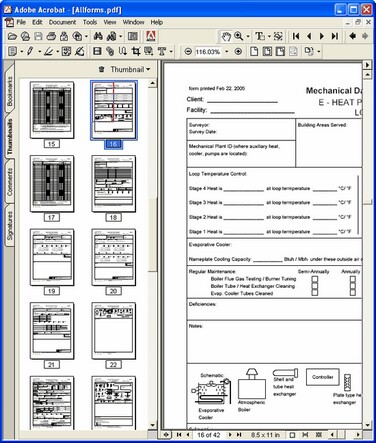Viewport: 376px width, 443px height.
Task: Select the Pencil tool
Action: (30, 51)
